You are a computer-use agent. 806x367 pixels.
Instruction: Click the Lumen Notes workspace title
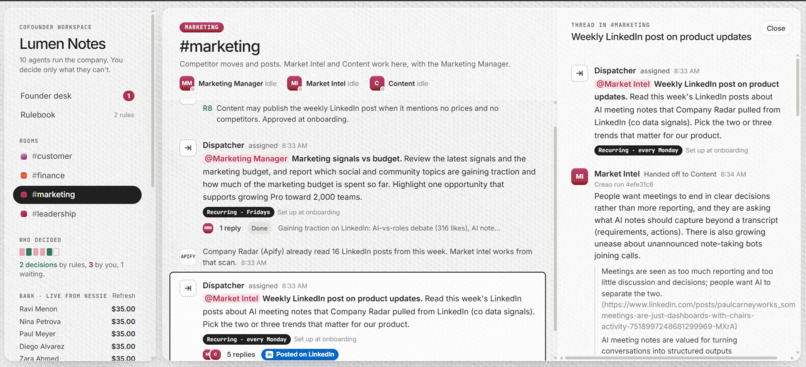click(x=63, y=44)
